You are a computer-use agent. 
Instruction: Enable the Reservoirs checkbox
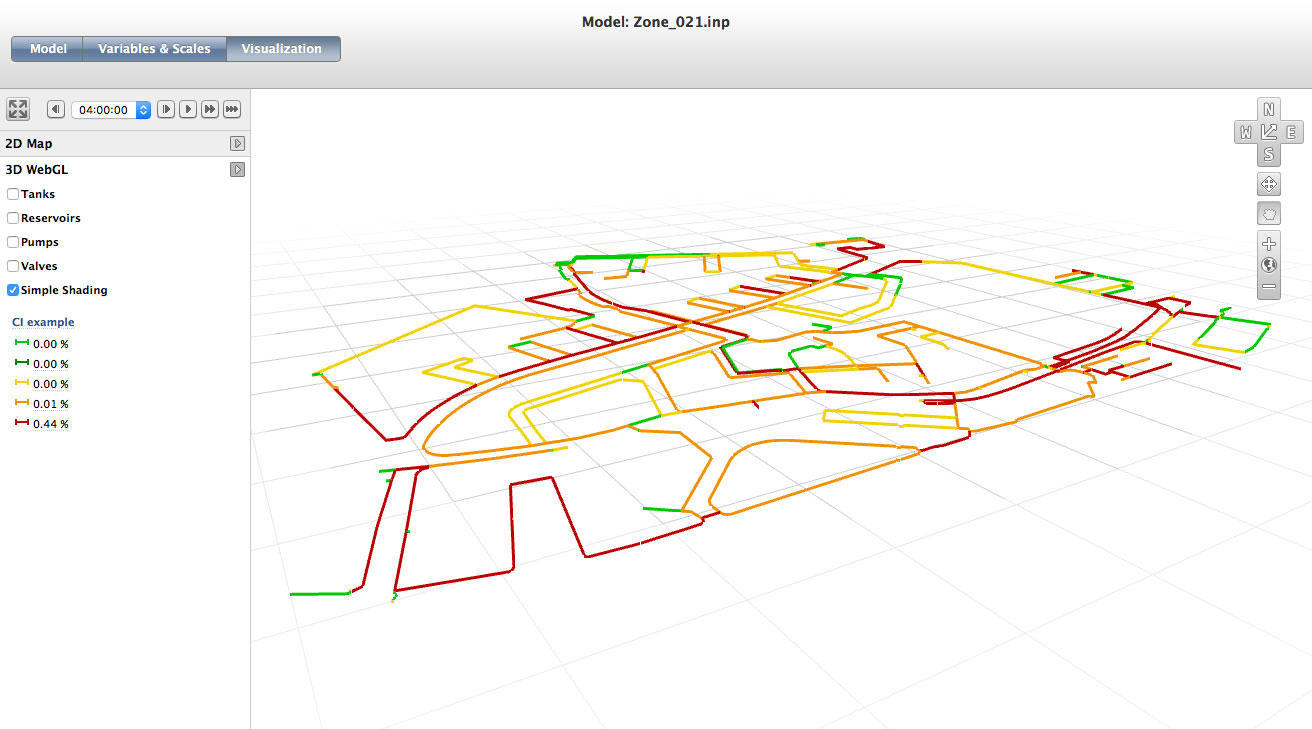(13, 218)
